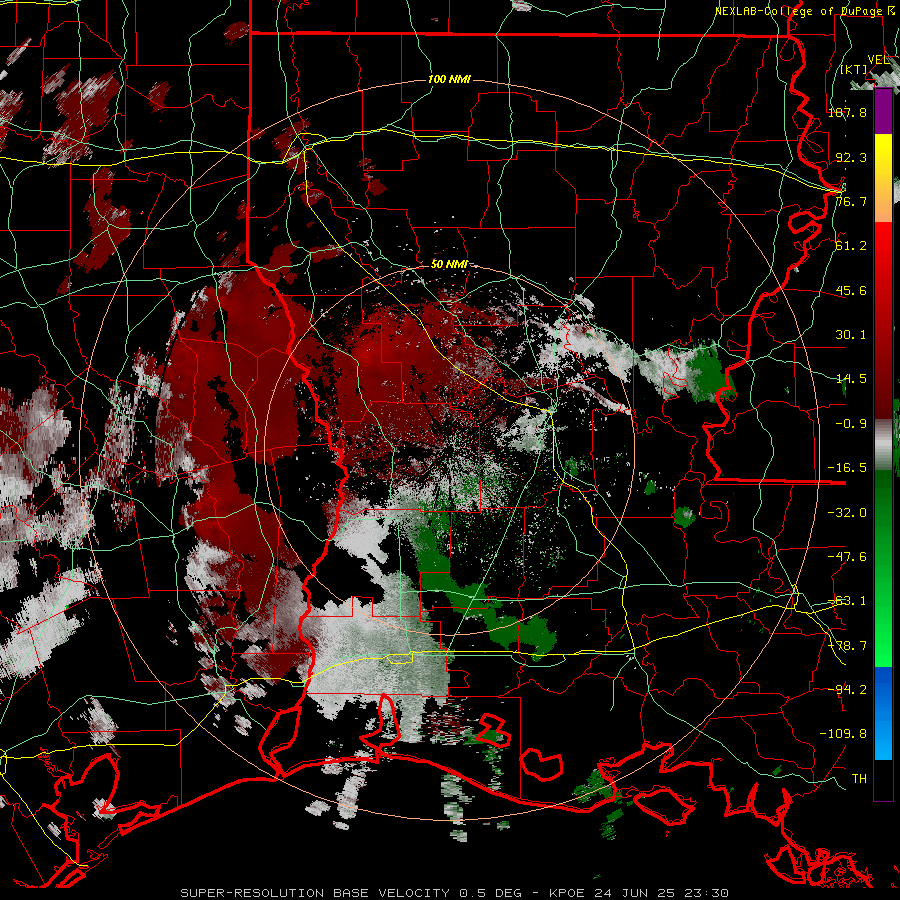The image size is (900, 900).
Task: Select the -47.6 scale value
Action: (847, 557)
